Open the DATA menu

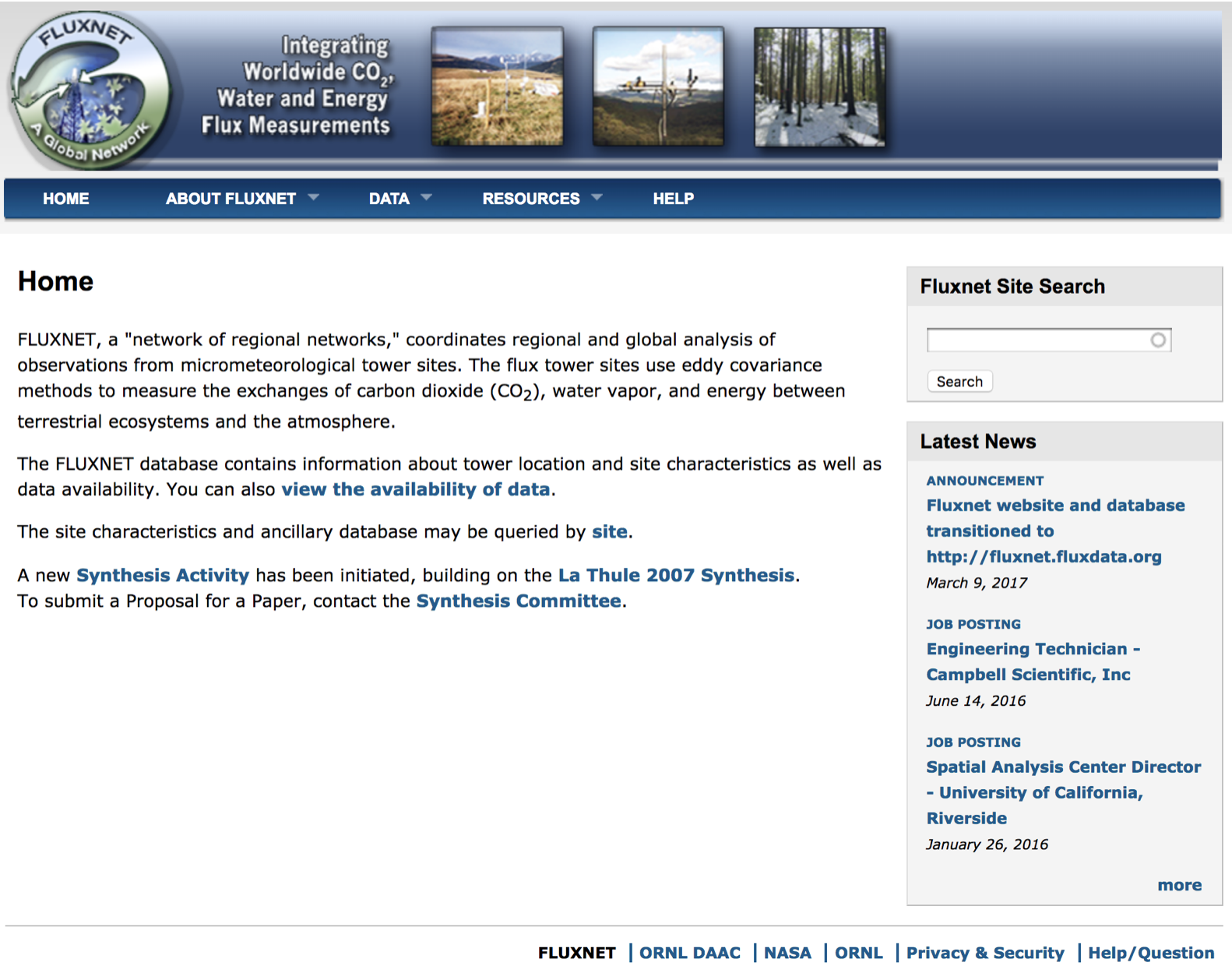click(x=389, y=199)
